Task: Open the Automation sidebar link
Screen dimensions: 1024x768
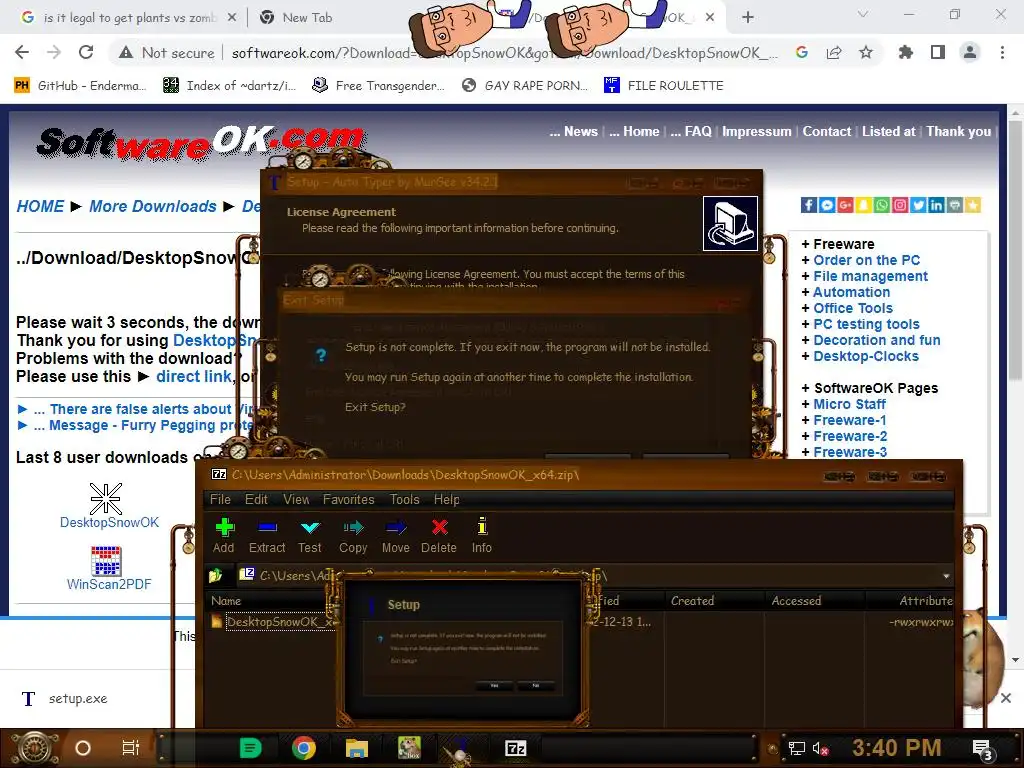Action: pos(851,292)
